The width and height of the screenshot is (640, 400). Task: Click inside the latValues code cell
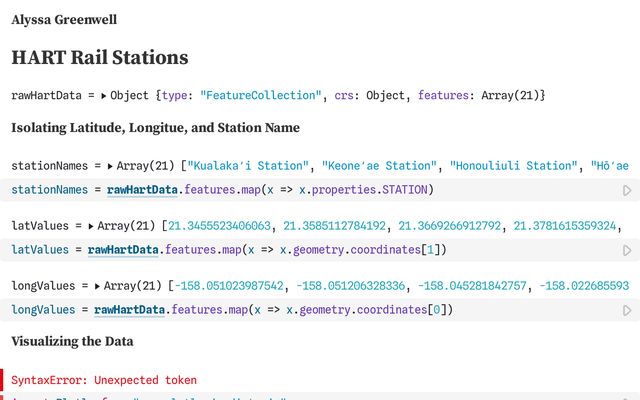click(x=320, y=250)
